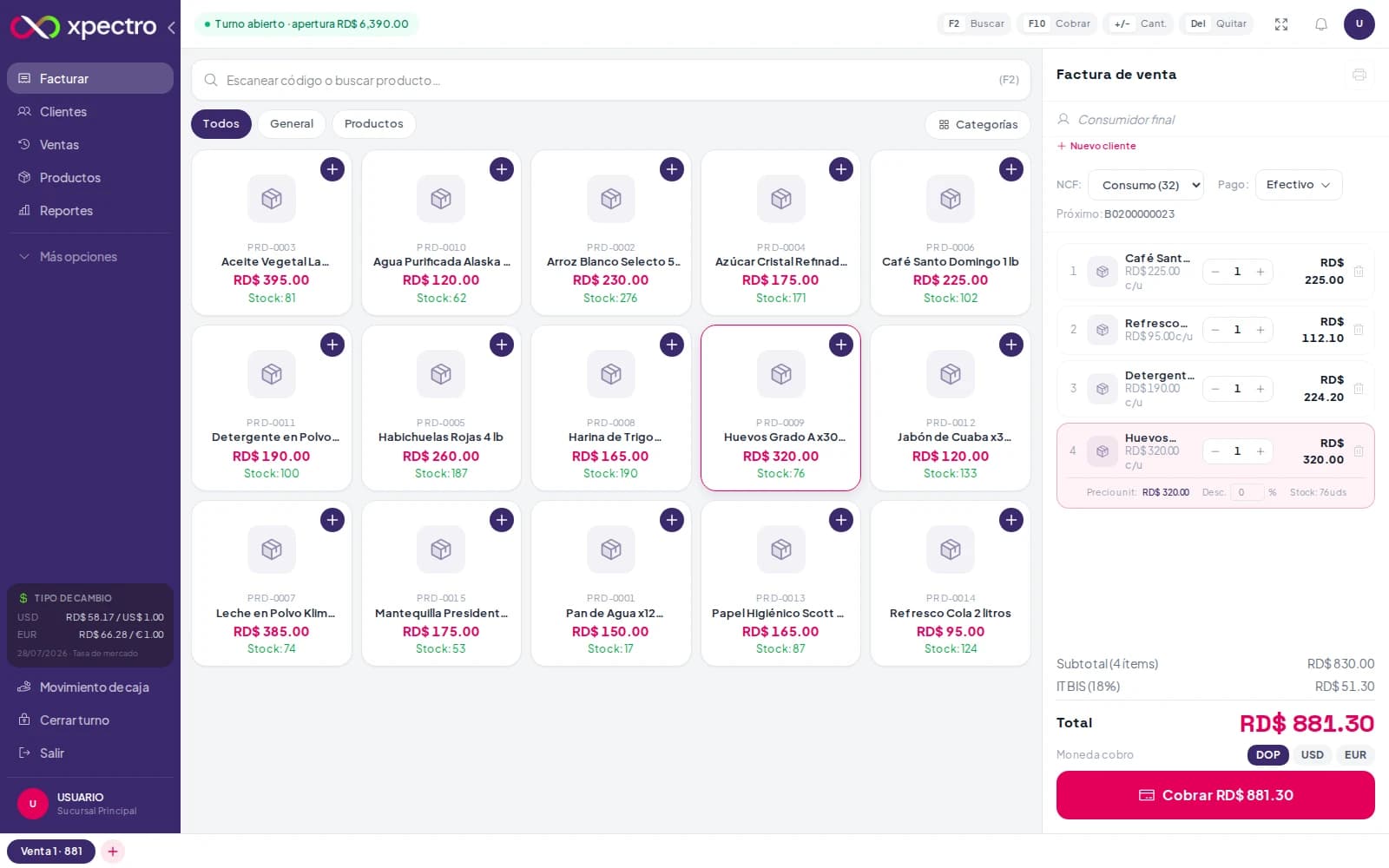The image size is (1389, 868).
Task: Open Movimiento de caja
Action: pos(90,687)
